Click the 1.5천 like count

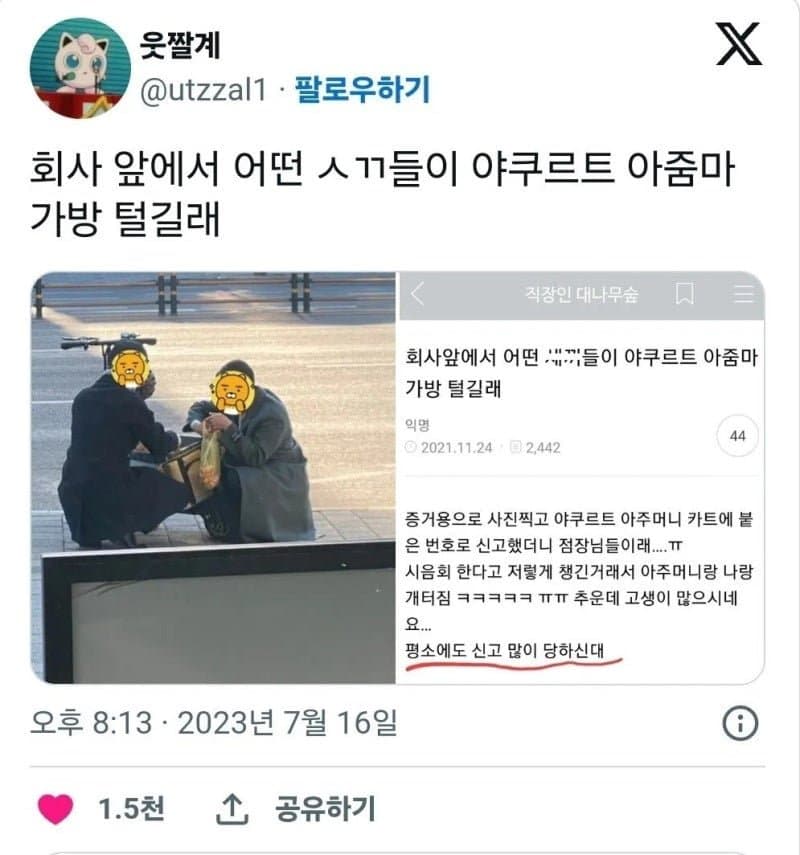click(x=131, y=809)
